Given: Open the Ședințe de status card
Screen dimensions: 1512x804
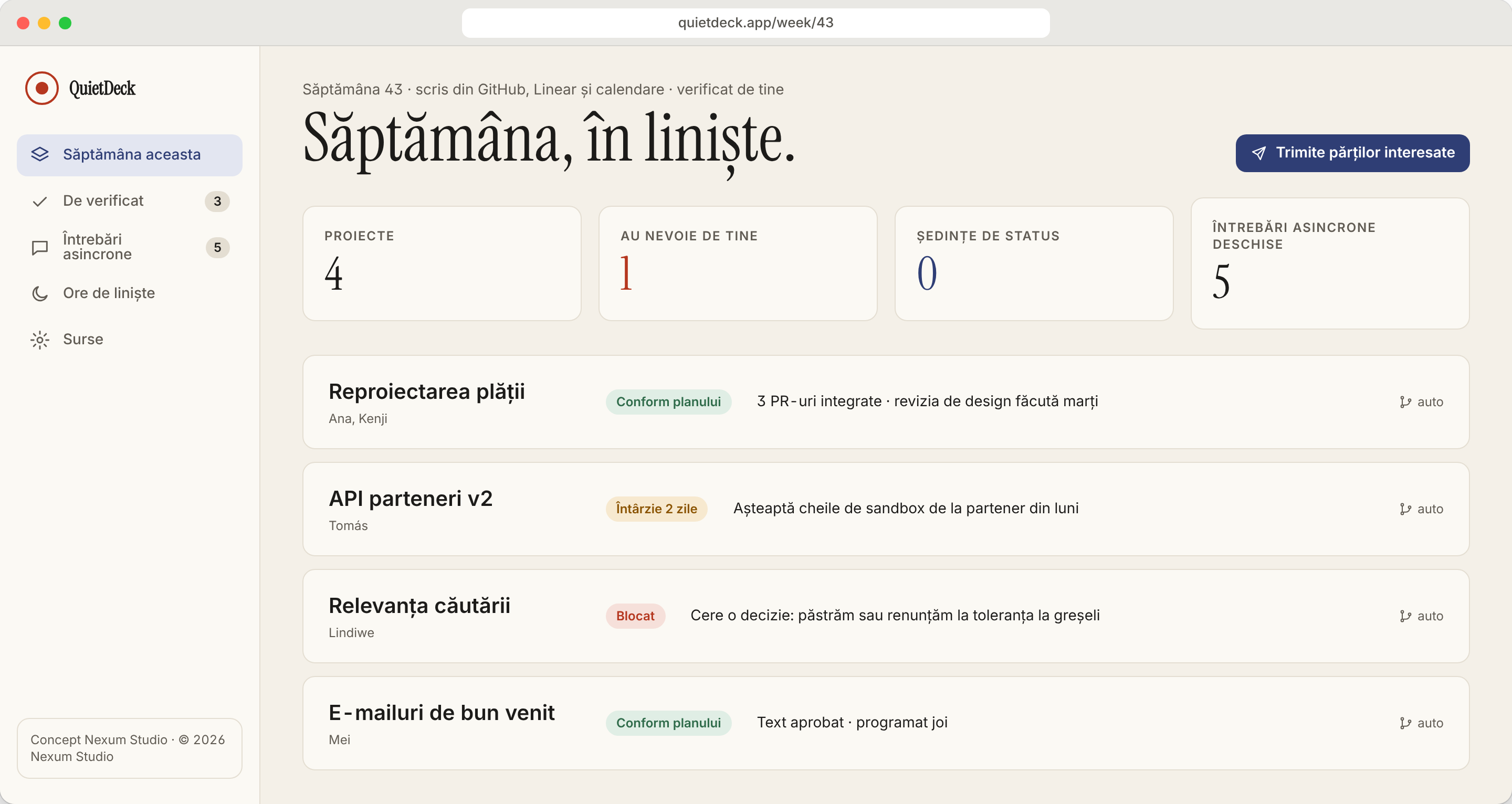Looking at the screenshot, I should pyautogui.click(x=1034, y=263).
